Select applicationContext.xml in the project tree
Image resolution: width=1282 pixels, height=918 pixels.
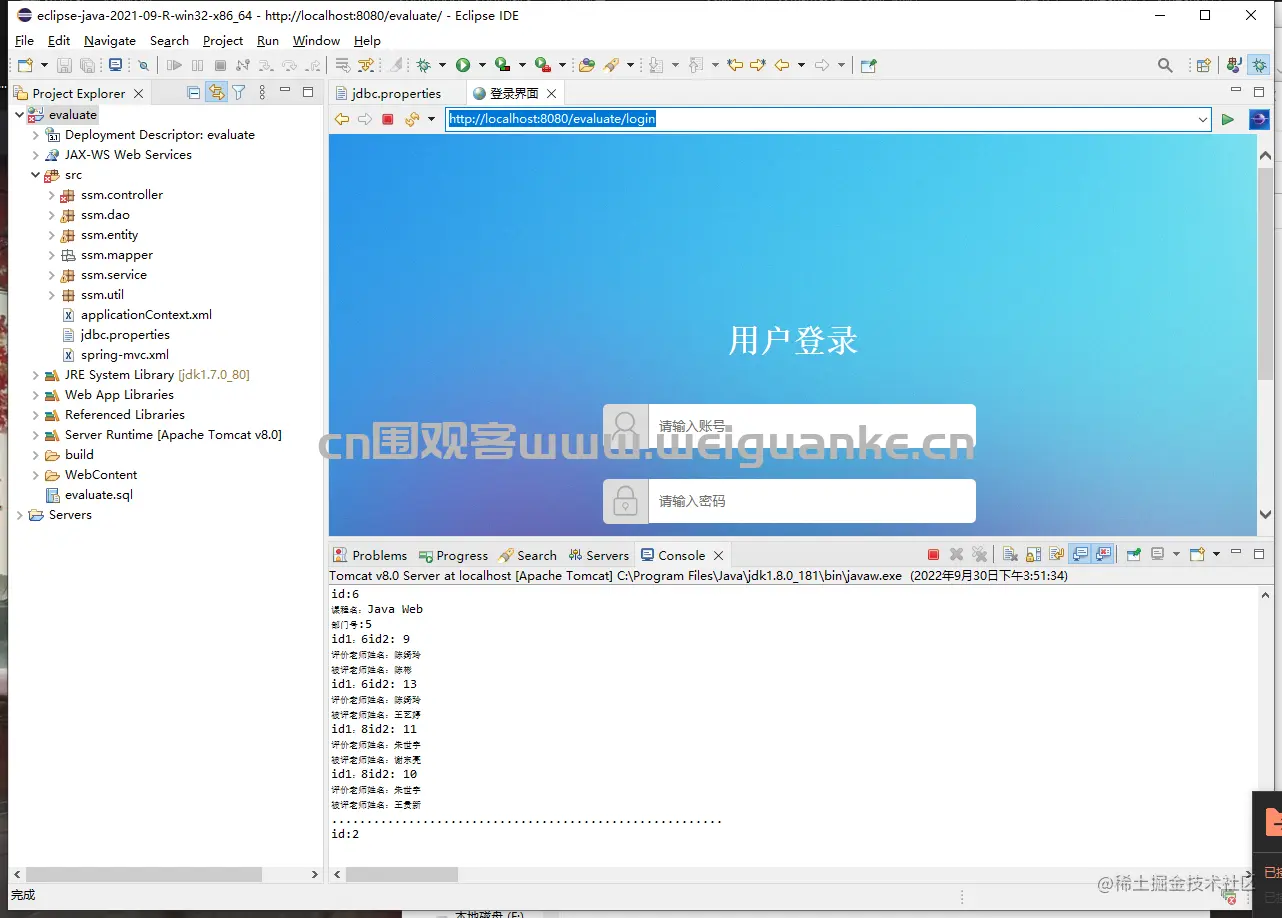point(146,315)
